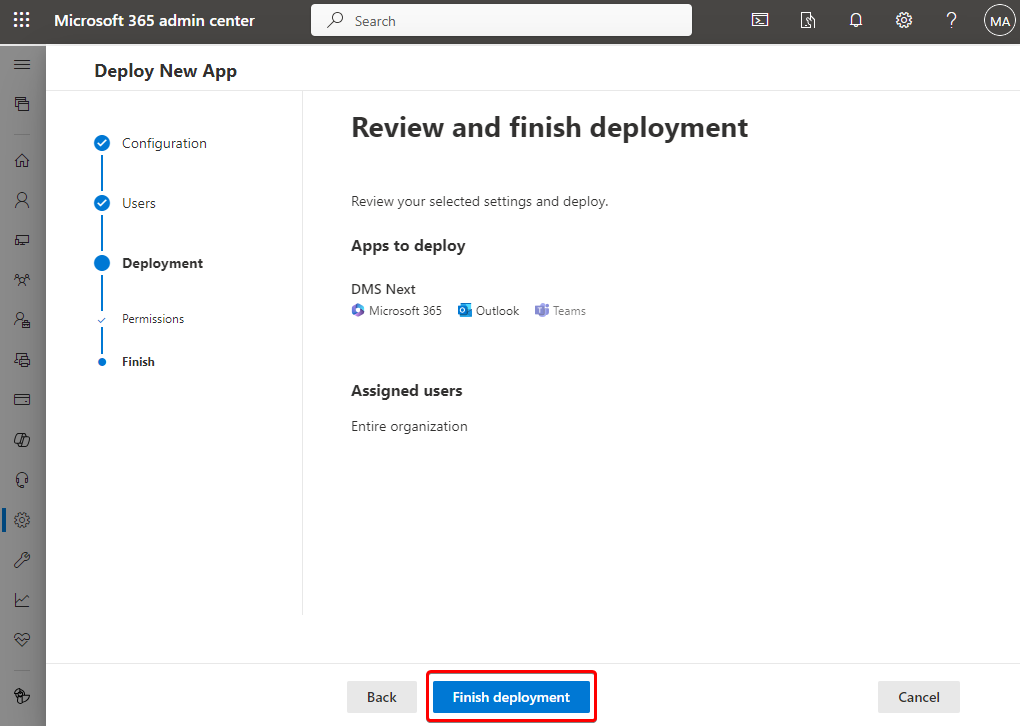Open the Support headset icon in sidebar

pos(22,480)
